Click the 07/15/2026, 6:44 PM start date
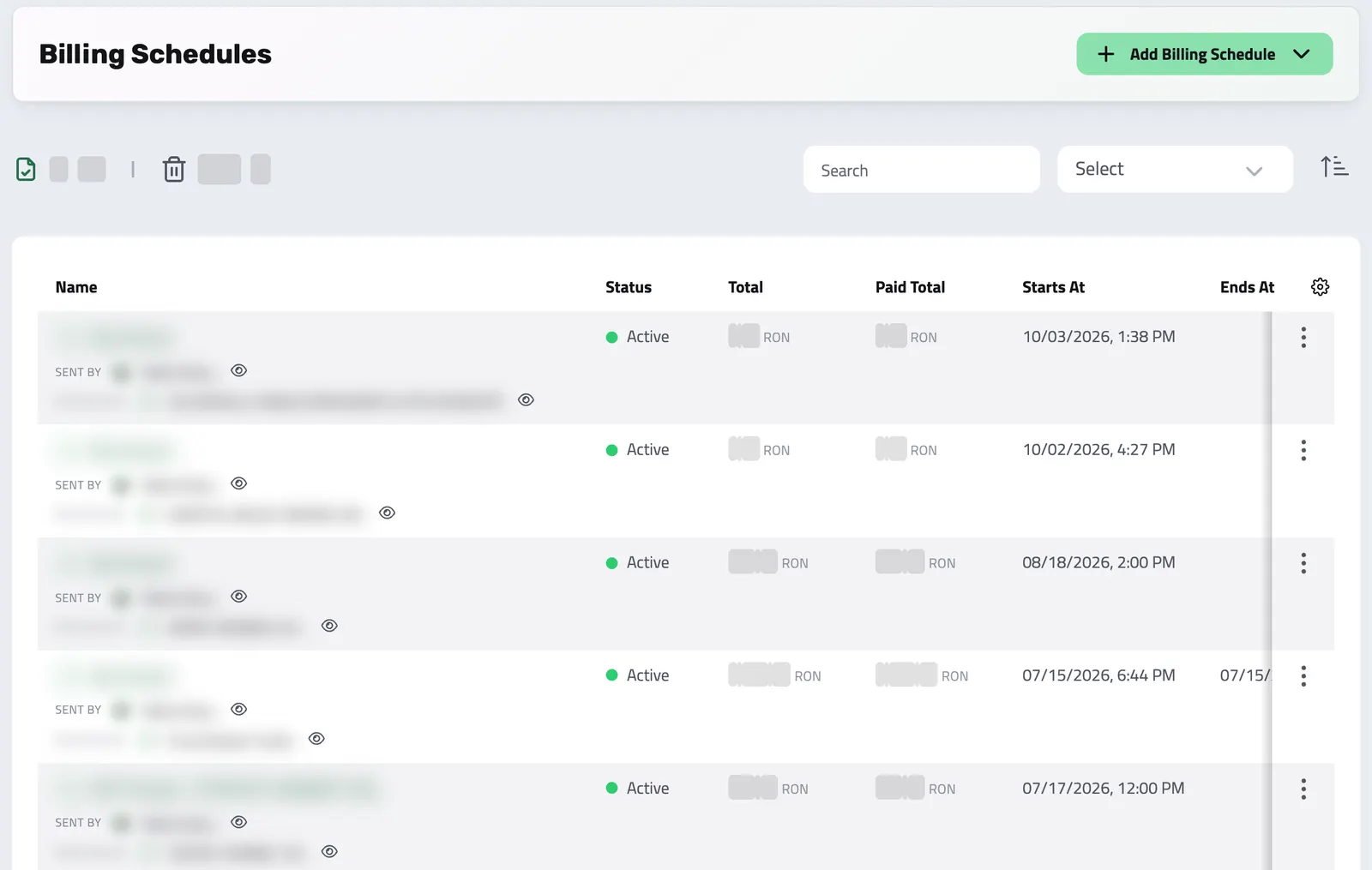This screenshot has width=1372, height=870. tap(1098, 675)
